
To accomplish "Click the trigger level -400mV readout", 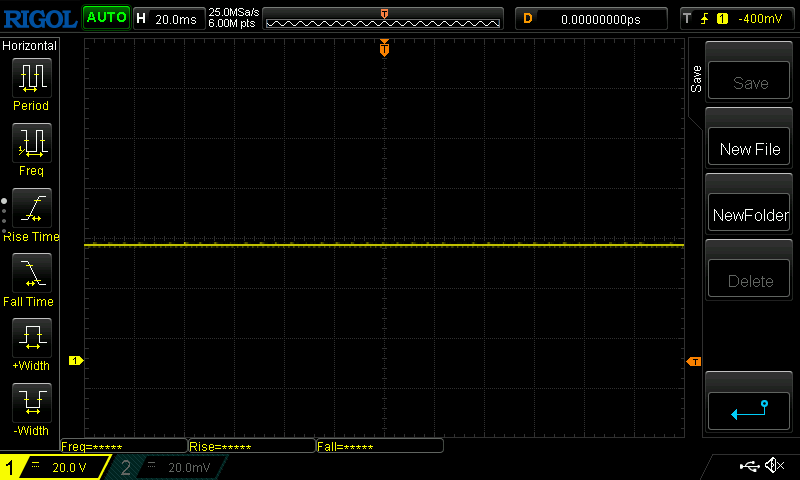I will pyautogui.click(x=760, y=19).
